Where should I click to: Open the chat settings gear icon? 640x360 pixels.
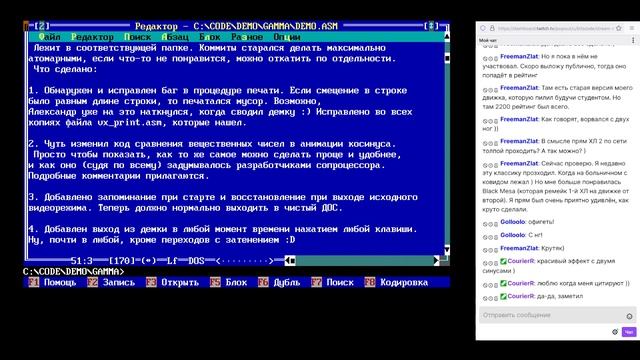[615, 332]
